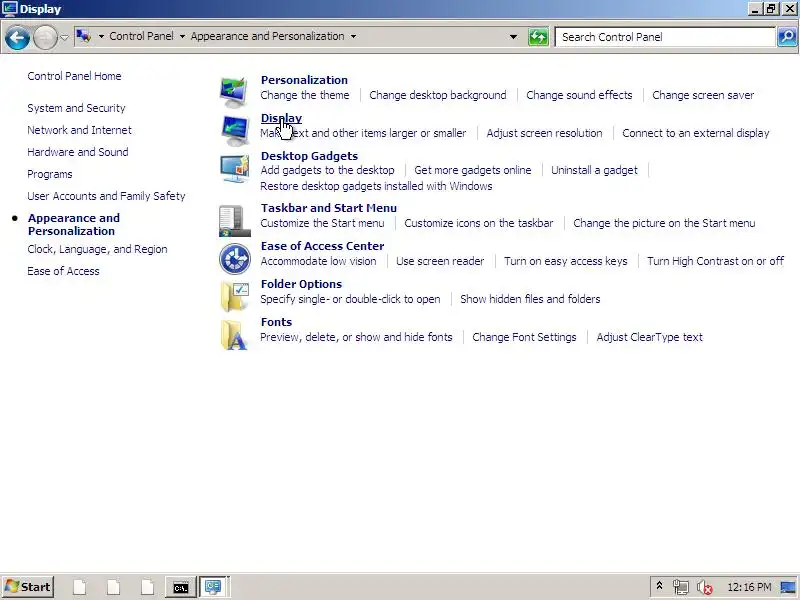Click Change desktop background

[438, 95]
